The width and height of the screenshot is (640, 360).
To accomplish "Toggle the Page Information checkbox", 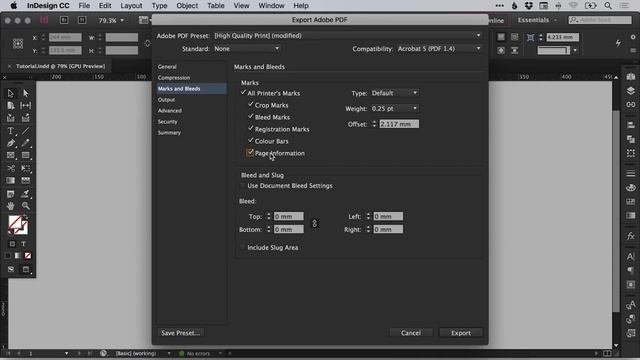I will pyautogui.click(x=250, y=153).
